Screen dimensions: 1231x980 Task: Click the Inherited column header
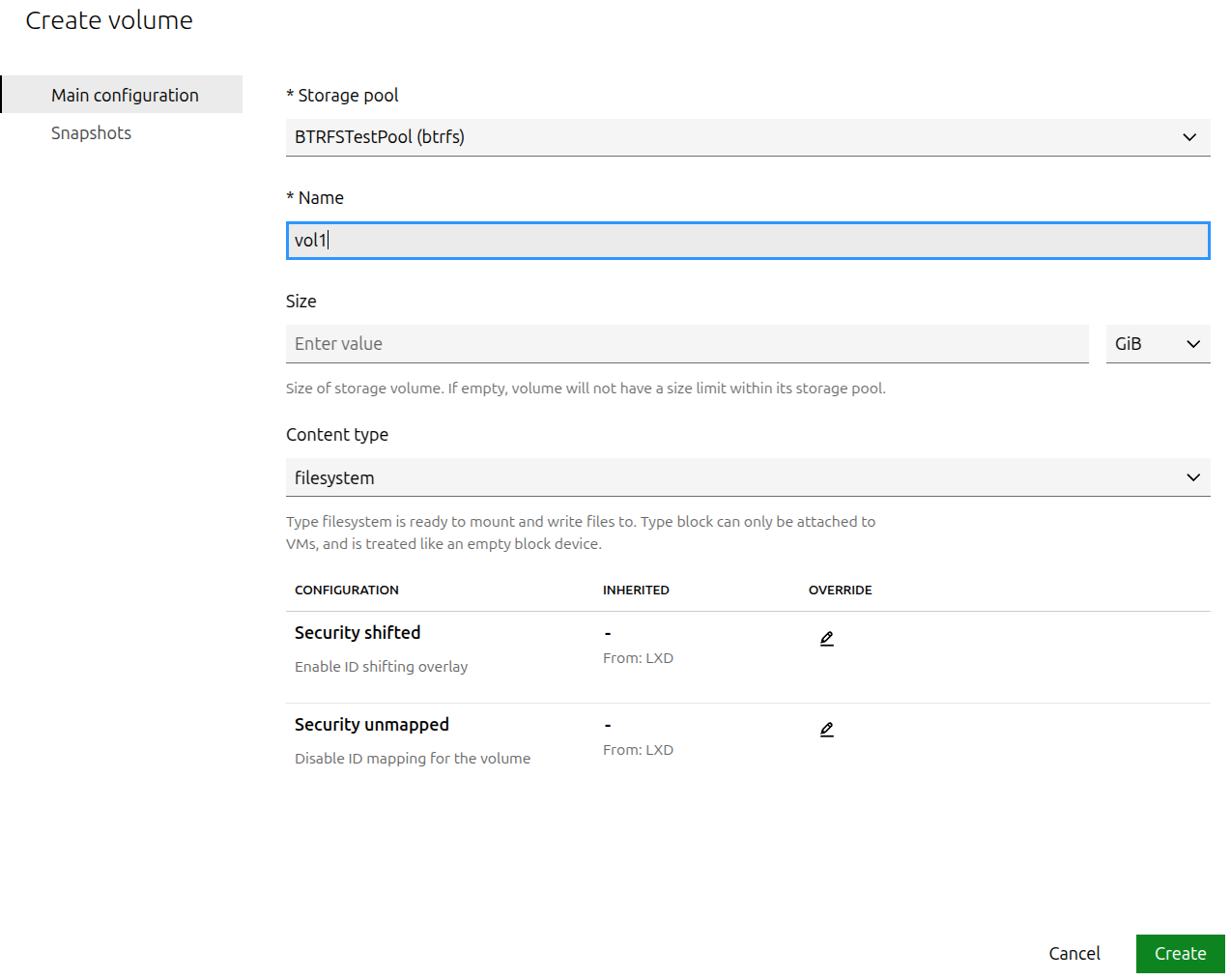point(635,591)
